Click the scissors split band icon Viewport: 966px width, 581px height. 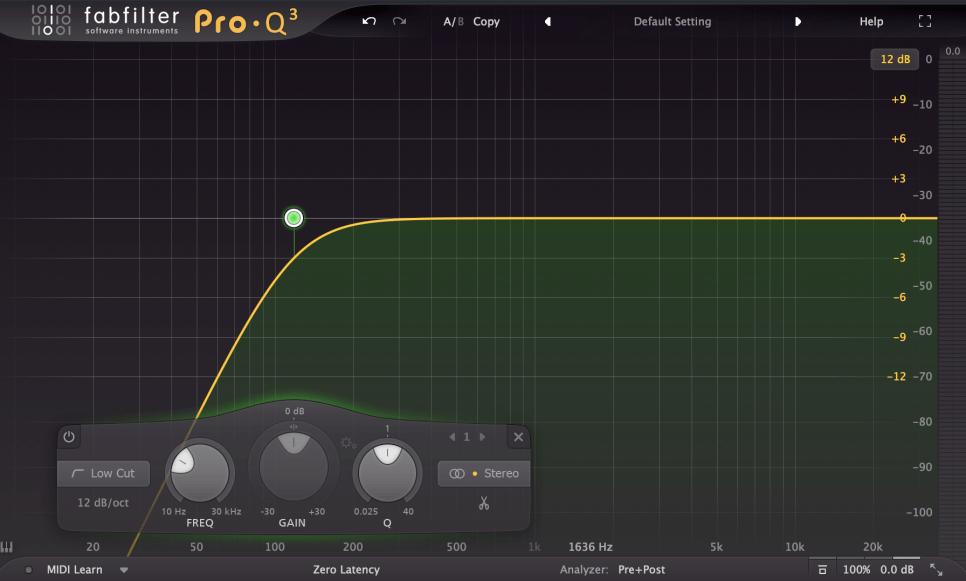[x=483, y=503]
